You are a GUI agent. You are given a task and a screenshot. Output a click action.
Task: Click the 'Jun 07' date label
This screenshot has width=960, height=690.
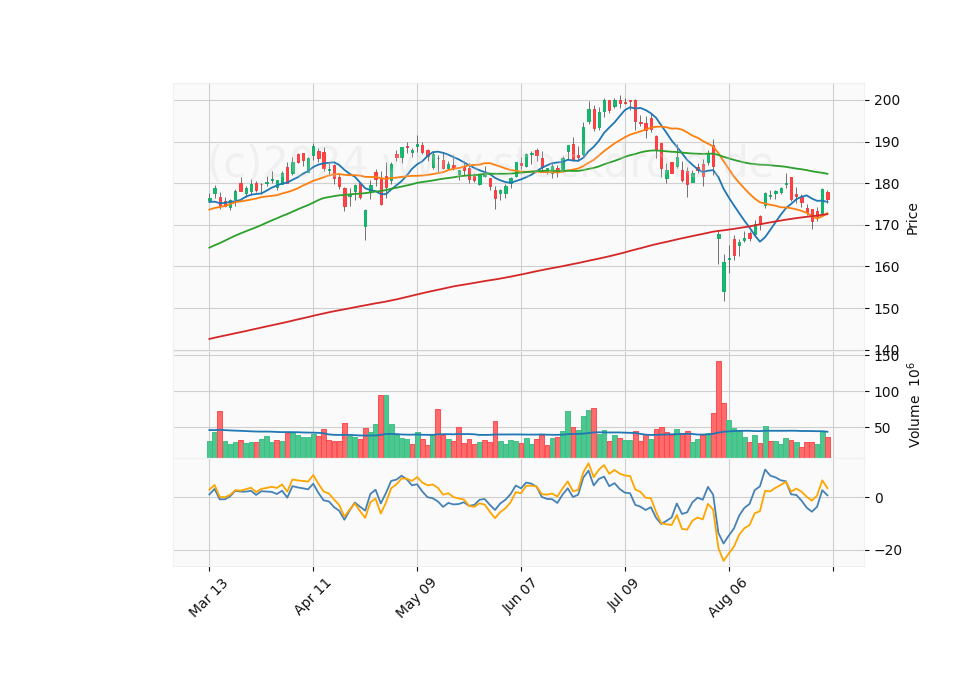(x=519, y=596)
